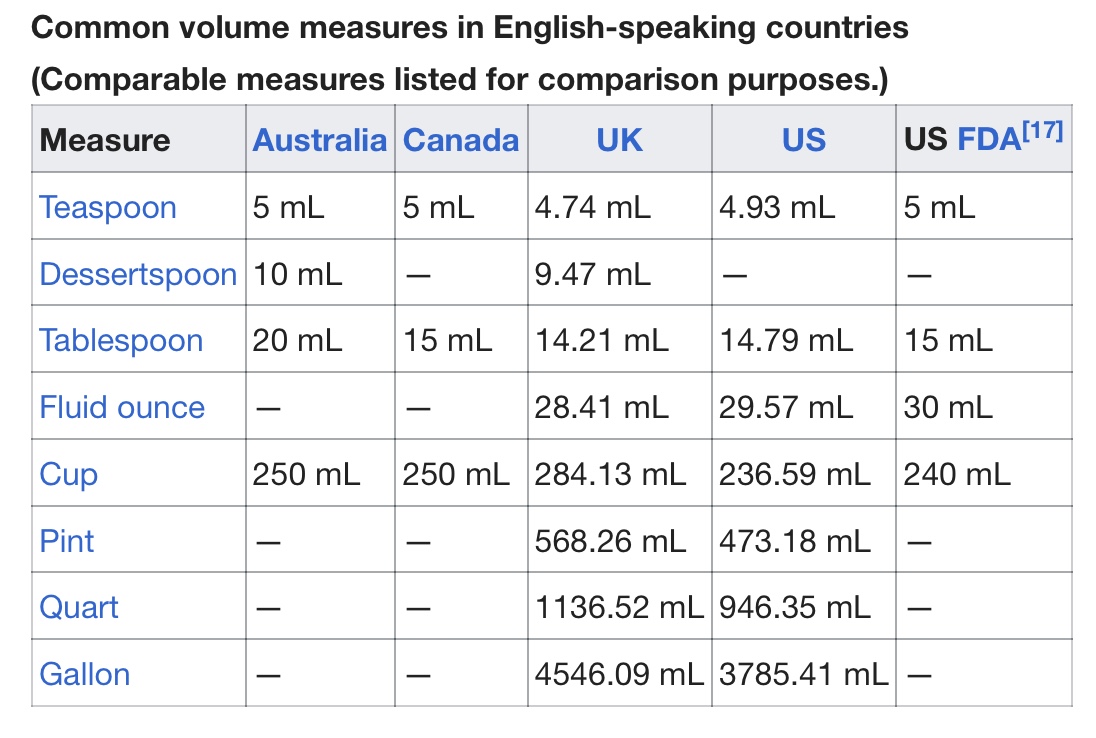Open the Teaspoon article link
The height and width of the screenshot is (738, 1096).
click(108, 207)
